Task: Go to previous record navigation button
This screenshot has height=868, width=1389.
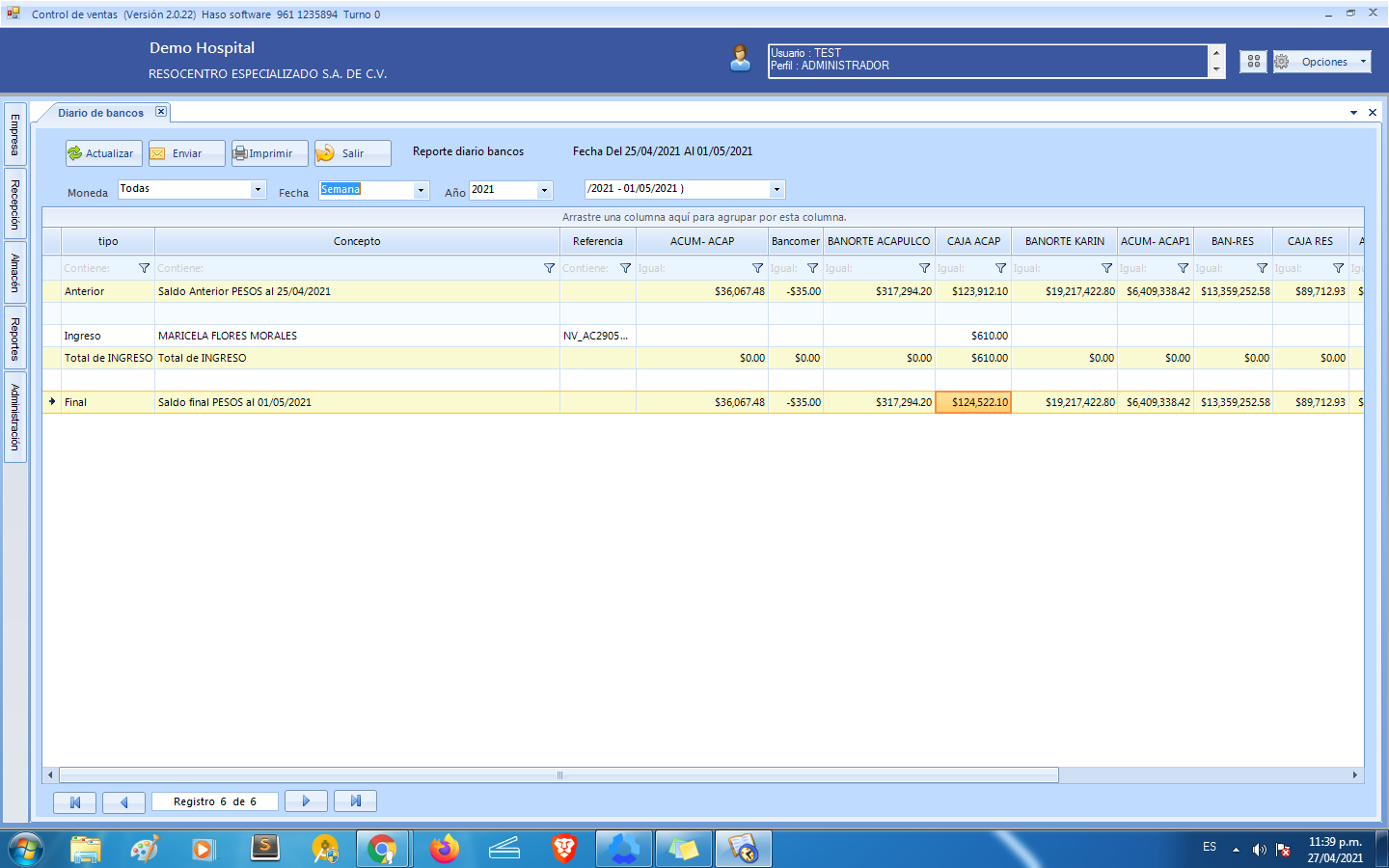Action: [x=123, y=801]
